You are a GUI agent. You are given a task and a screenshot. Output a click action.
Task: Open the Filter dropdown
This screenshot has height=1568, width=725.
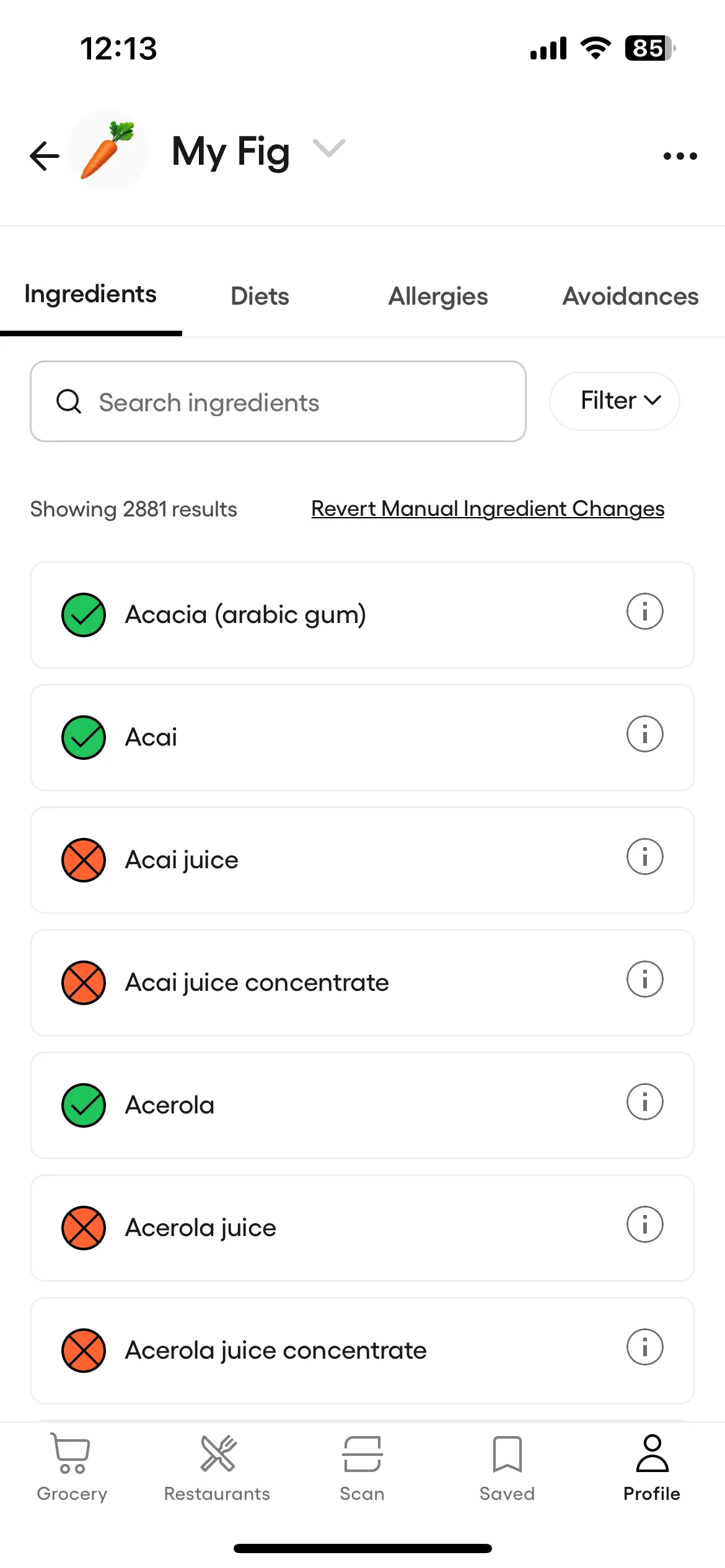click(x=614, y=401)
